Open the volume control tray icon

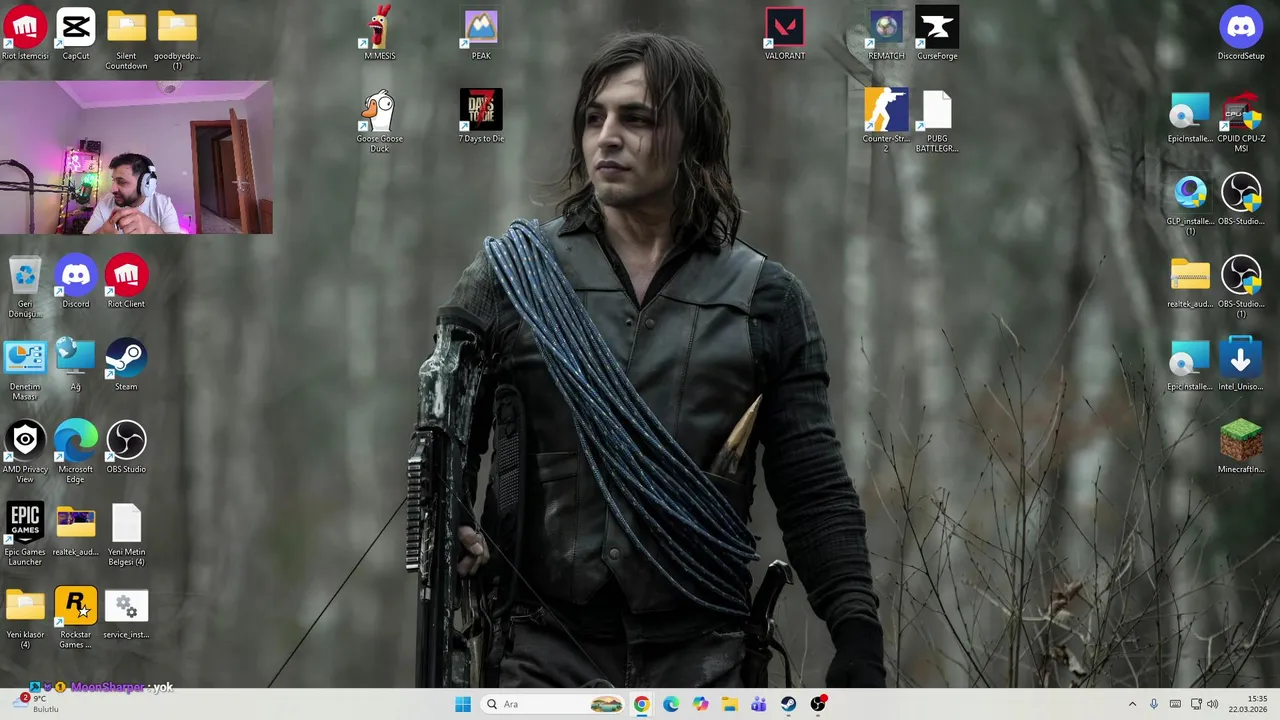pos(1213,704)
